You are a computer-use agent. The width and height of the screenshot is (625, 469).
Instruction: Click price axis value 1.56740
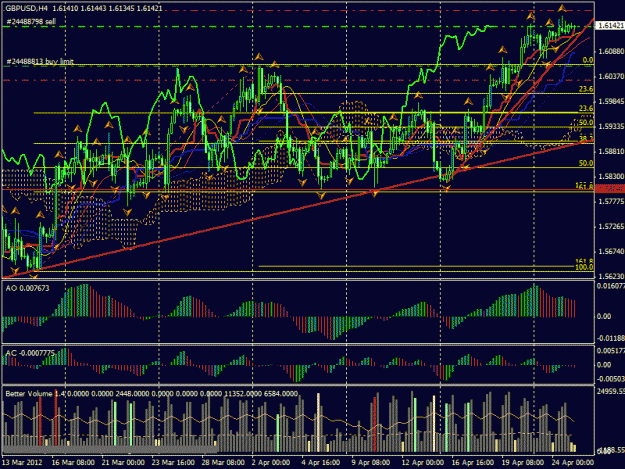coord(611,251)
